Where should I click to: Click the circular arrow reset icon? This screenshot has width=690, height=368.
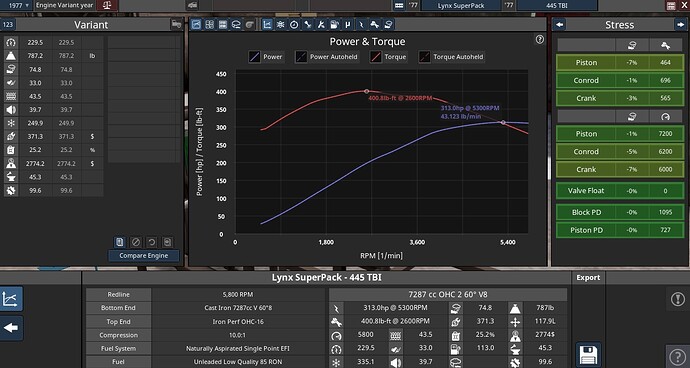coord(151,242)
